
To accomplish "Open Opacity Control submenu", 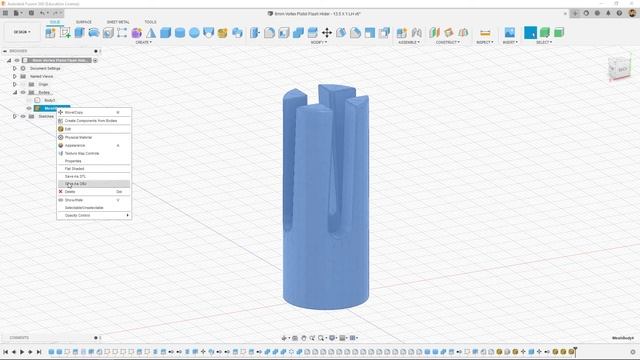I will [94, 216].
